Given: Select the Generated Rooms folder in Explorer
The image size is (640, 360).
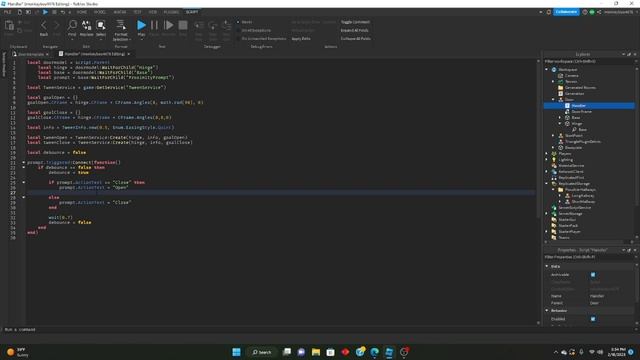Looking at the screenshot, I should click(x=580, y=88).
